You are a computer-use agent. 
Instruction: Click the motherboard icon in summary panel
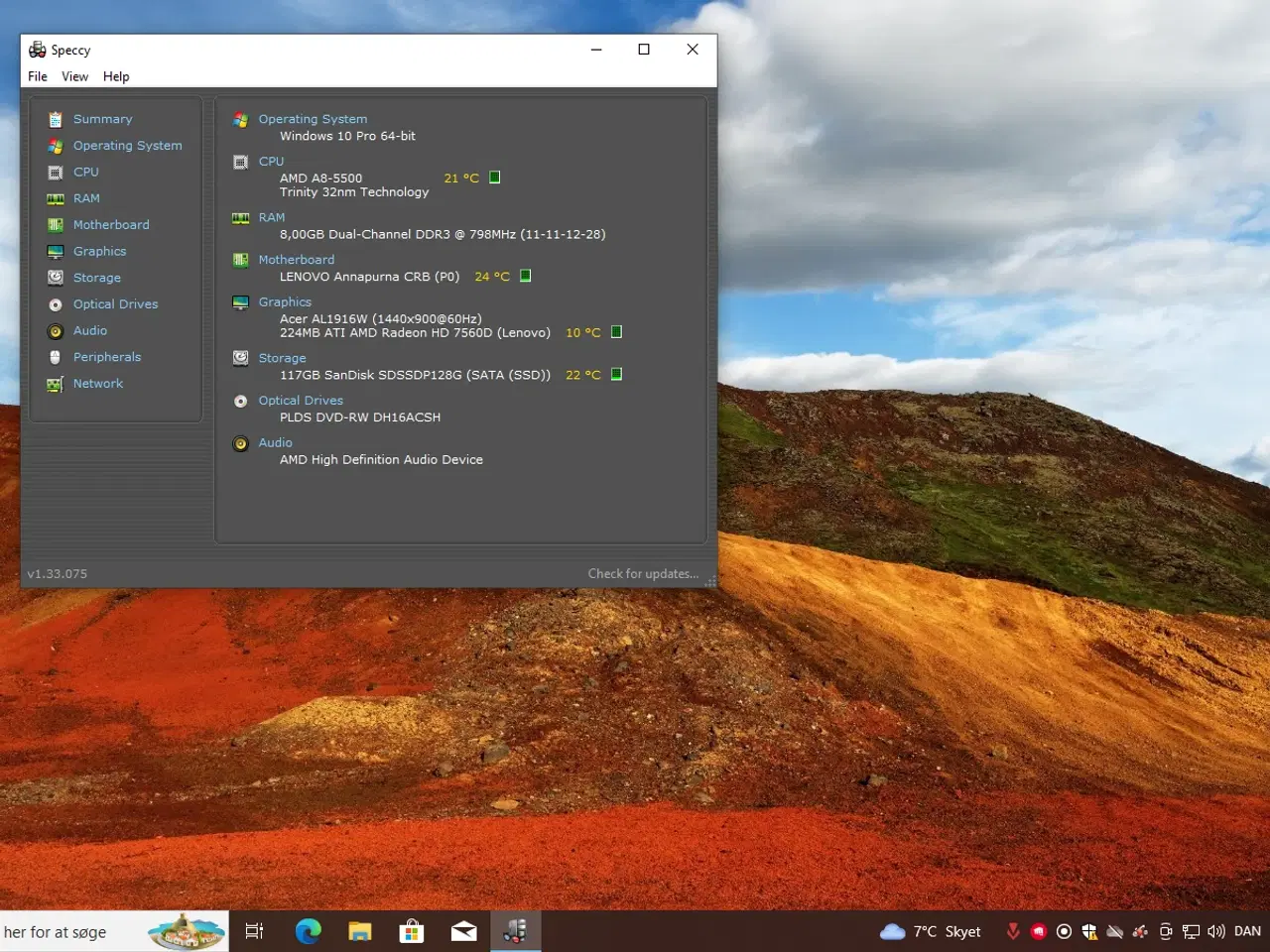(240, 260)
